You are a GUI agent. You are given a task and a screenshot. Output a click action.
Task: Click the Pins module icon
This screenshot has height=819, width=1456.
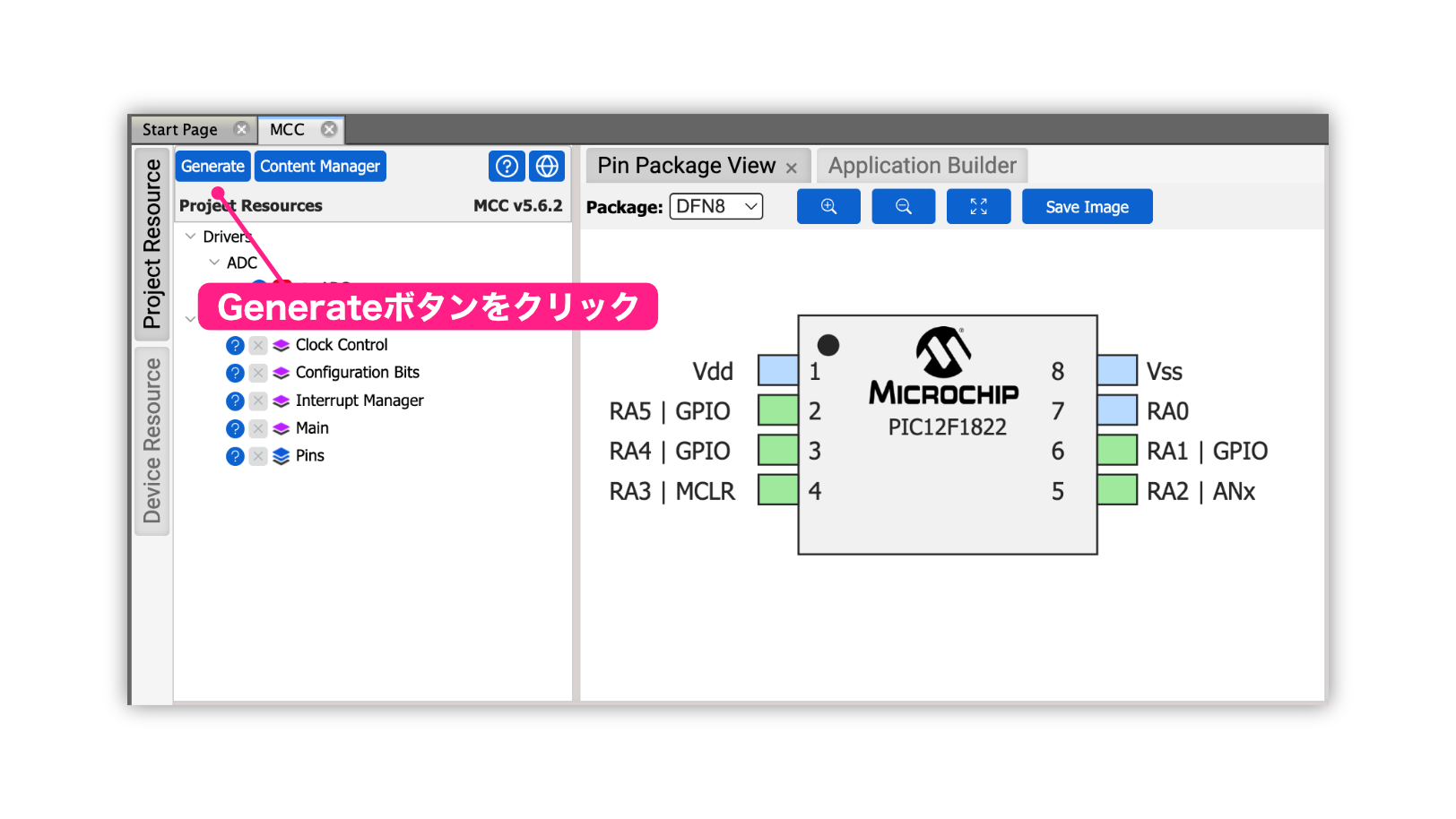(282, 457)
